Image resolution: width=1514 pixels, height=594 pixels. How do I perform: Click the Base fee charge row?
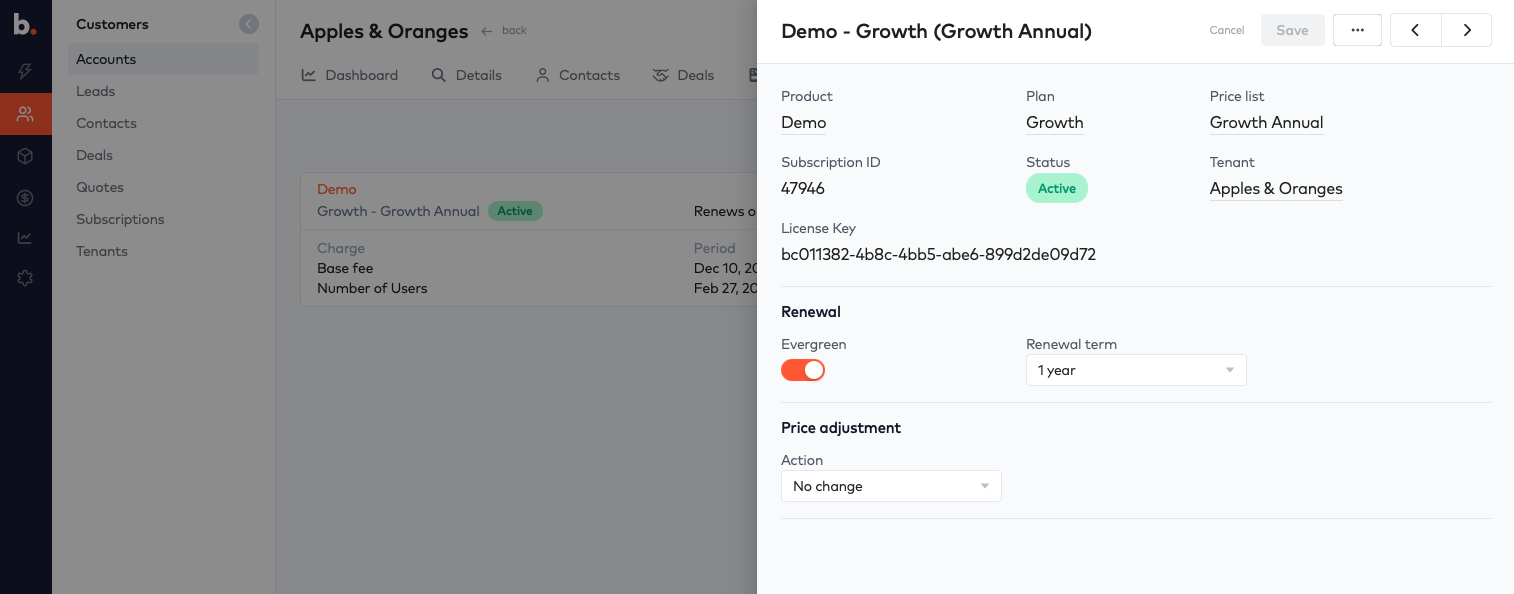tap(345, 268)
